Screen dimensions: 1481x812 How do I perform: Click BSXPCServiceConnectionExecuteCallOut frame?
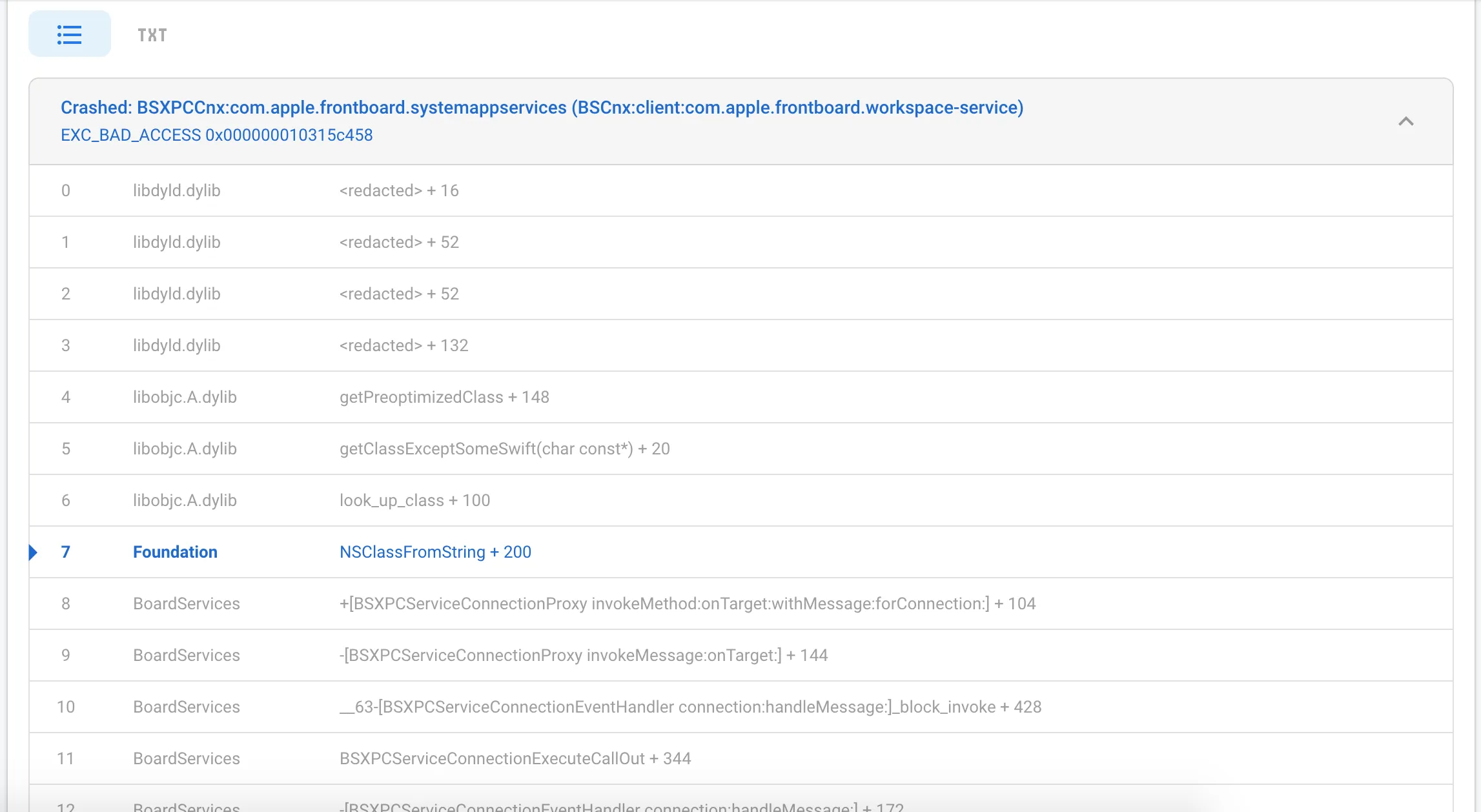(x=515, y=758)
